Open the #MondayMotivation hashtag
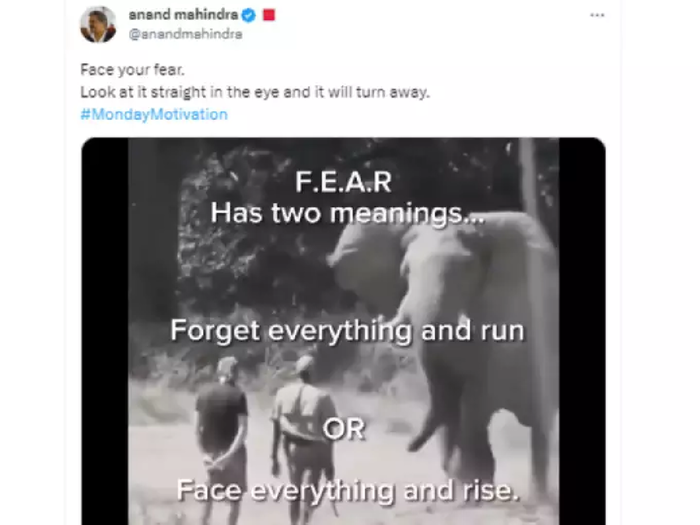This screenshot has width=700, height=525. 153,114
